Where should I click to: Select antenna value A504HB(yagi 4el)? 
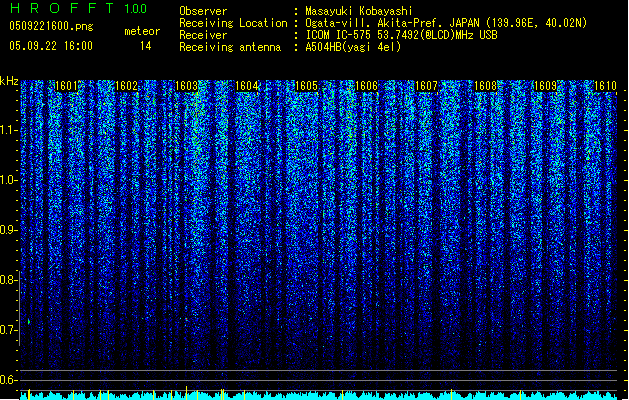(x=353, y=47)
